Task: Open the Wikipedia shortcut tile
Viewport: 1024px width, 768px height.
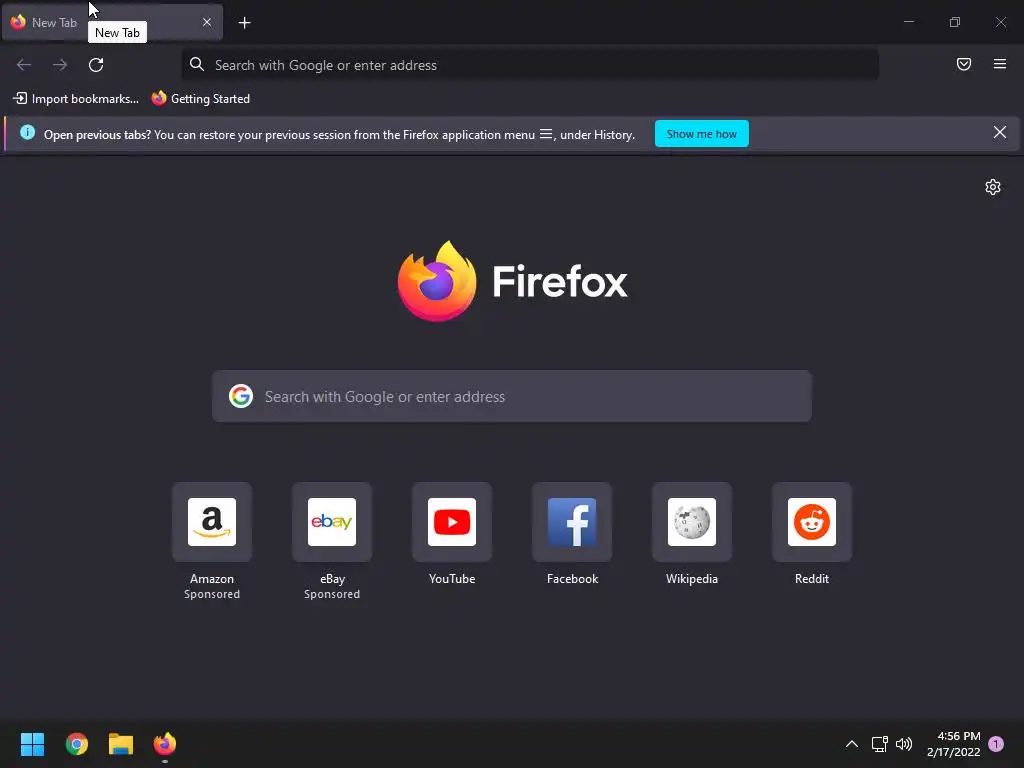Action: (692, 522)
